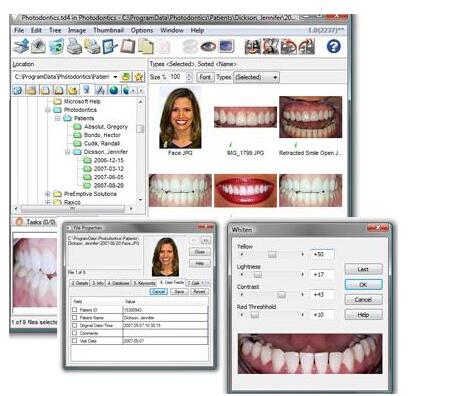Click the tools icon in the tree toolbar
The height and width of the screenshot is (396, 456).
click(100, 90)
